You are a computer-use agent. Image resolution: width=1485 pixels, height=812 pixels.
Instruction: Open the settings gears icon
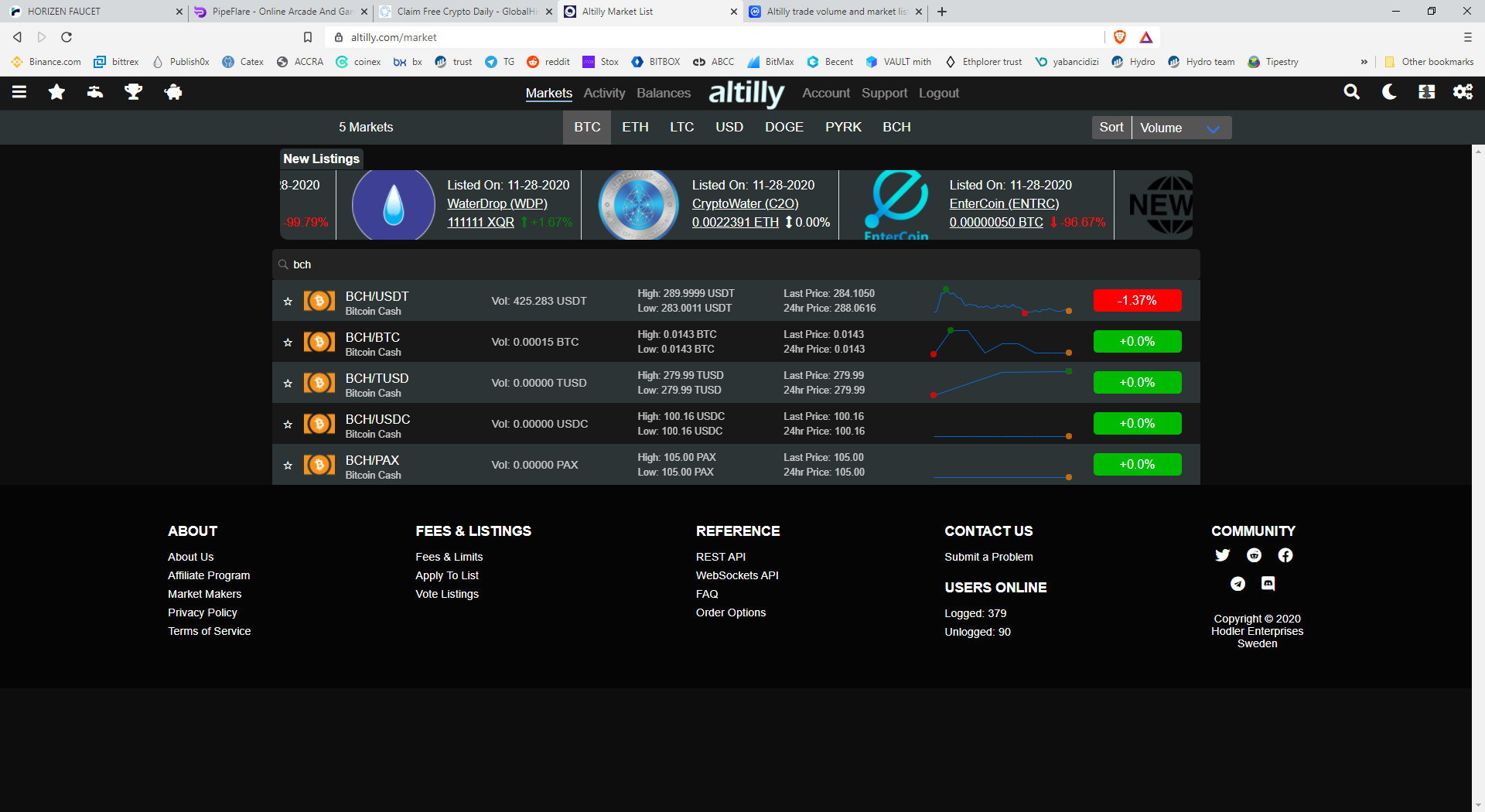tap(1463, 92)
